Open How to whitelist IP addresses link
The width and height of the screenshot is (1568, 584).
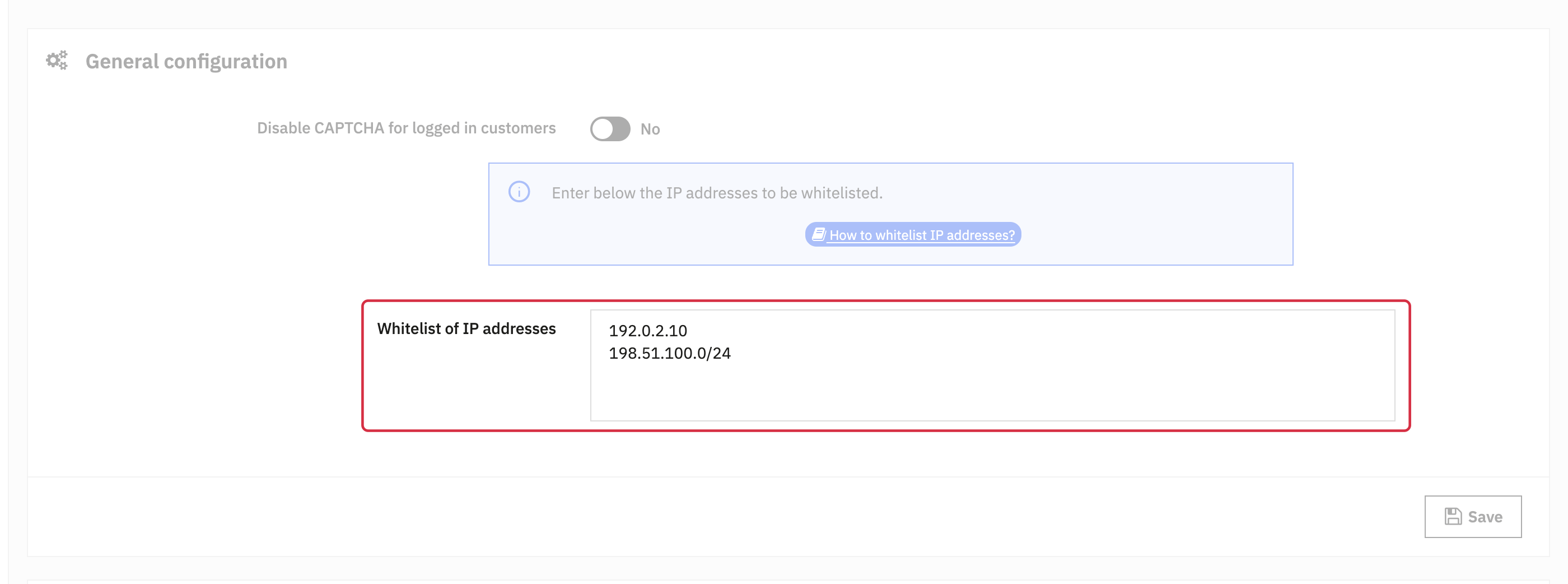point(913,234)
